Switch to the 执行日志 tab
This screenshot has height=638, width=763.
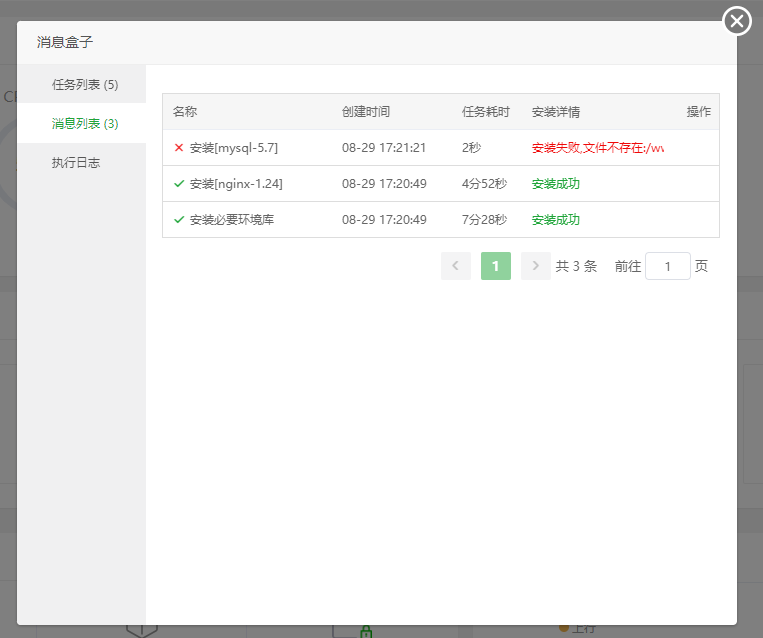click(76, 163)
